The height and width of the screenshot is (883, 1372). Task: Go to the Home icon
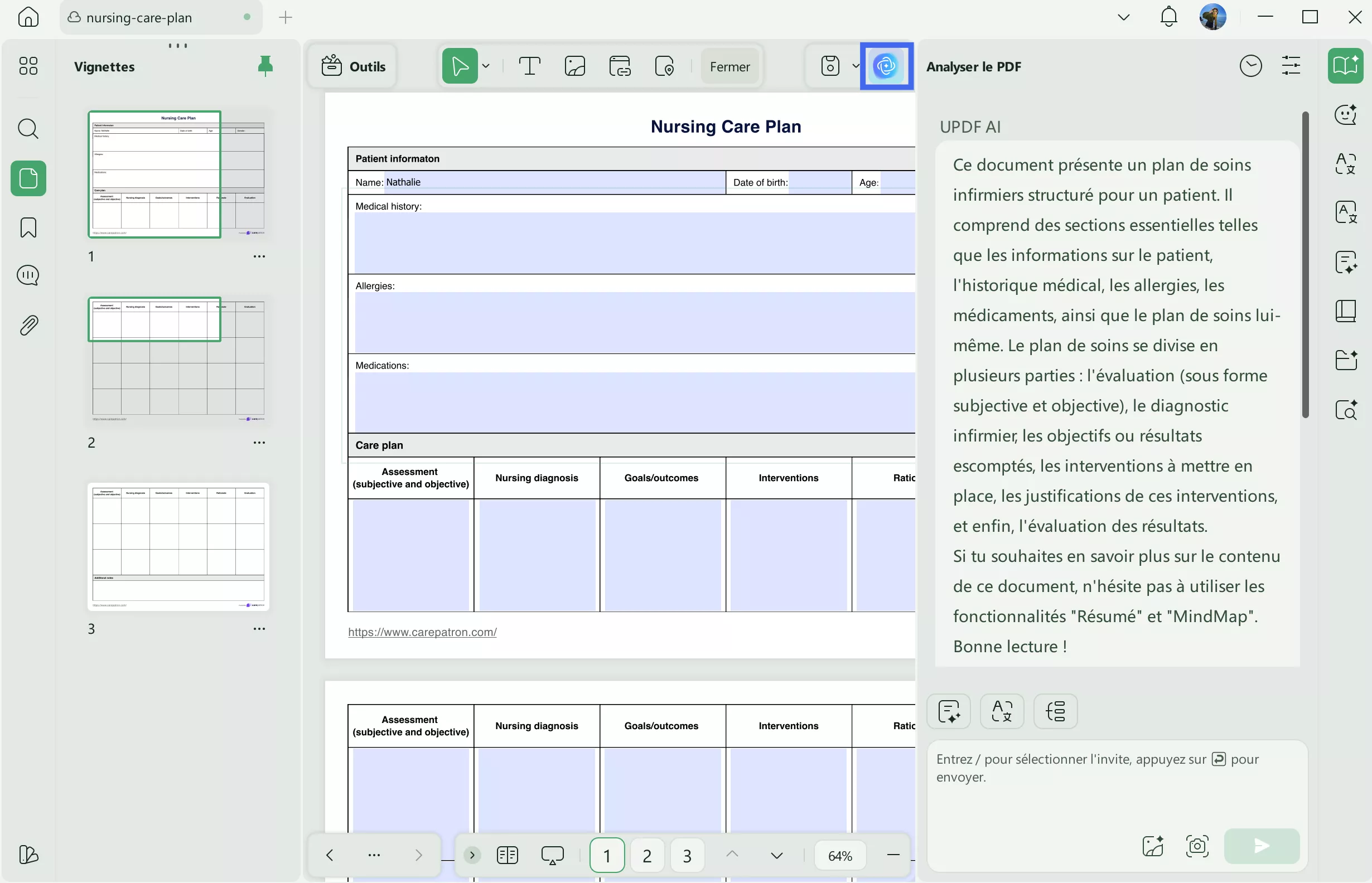click(28, 17)
